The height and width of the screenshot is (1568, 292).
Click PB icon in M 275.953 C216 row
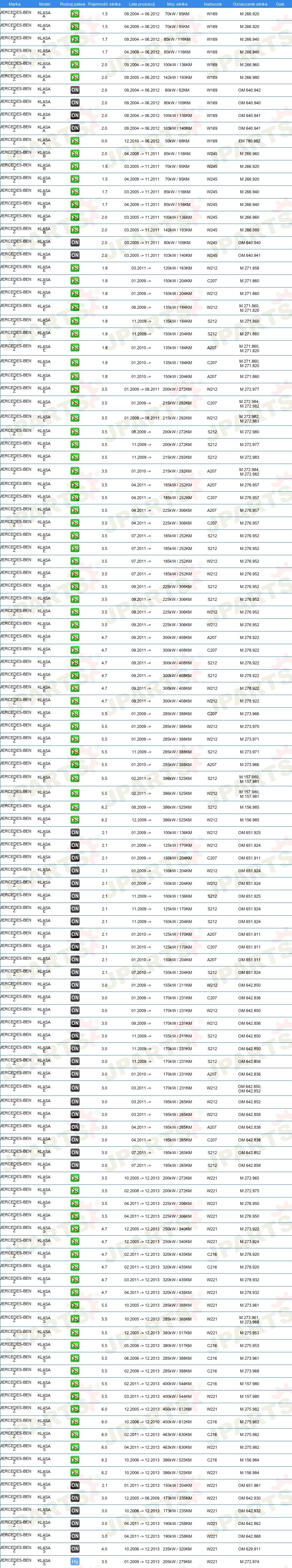75,1346
